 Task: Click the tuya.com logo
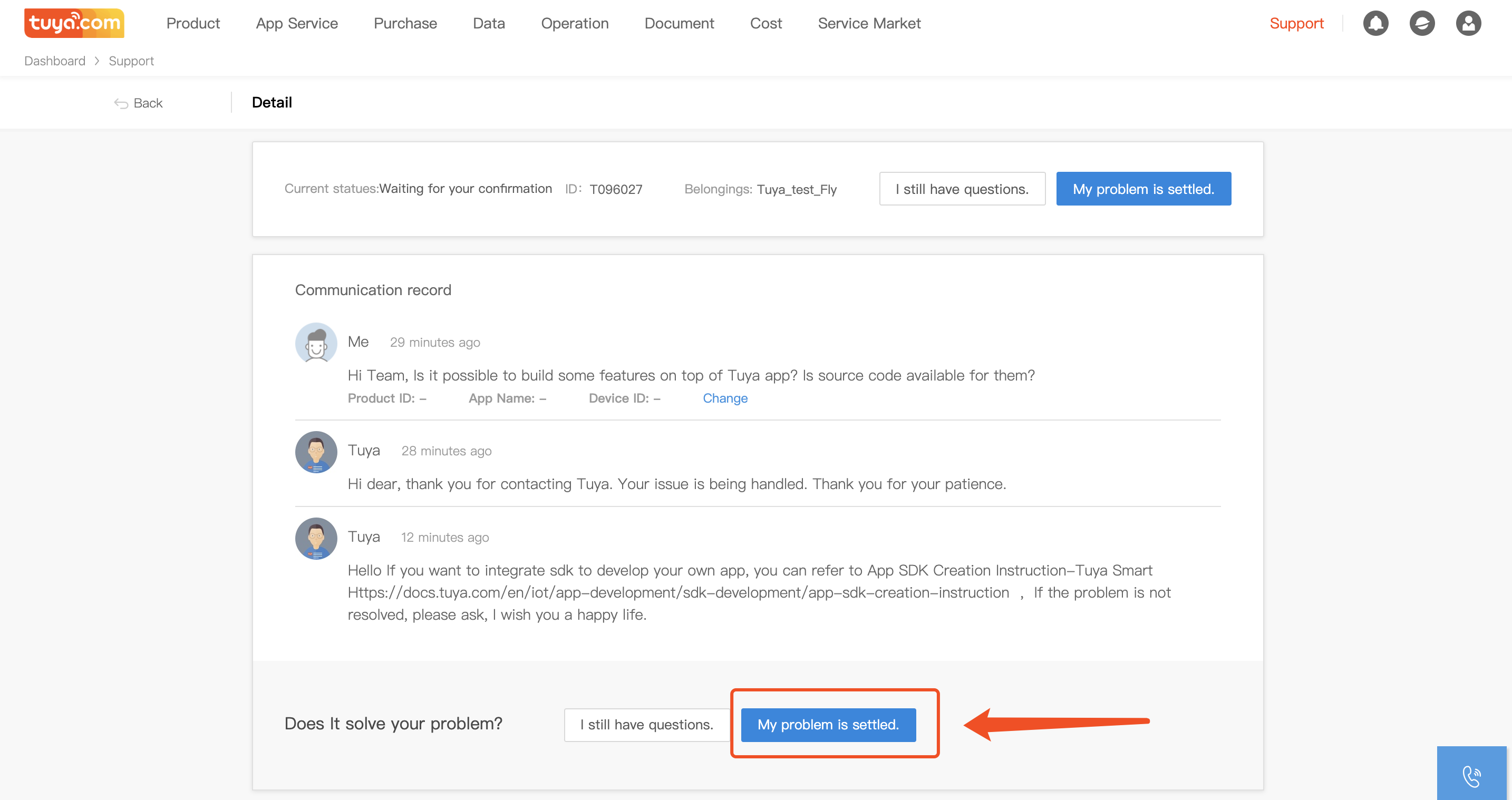coord(74,23)
